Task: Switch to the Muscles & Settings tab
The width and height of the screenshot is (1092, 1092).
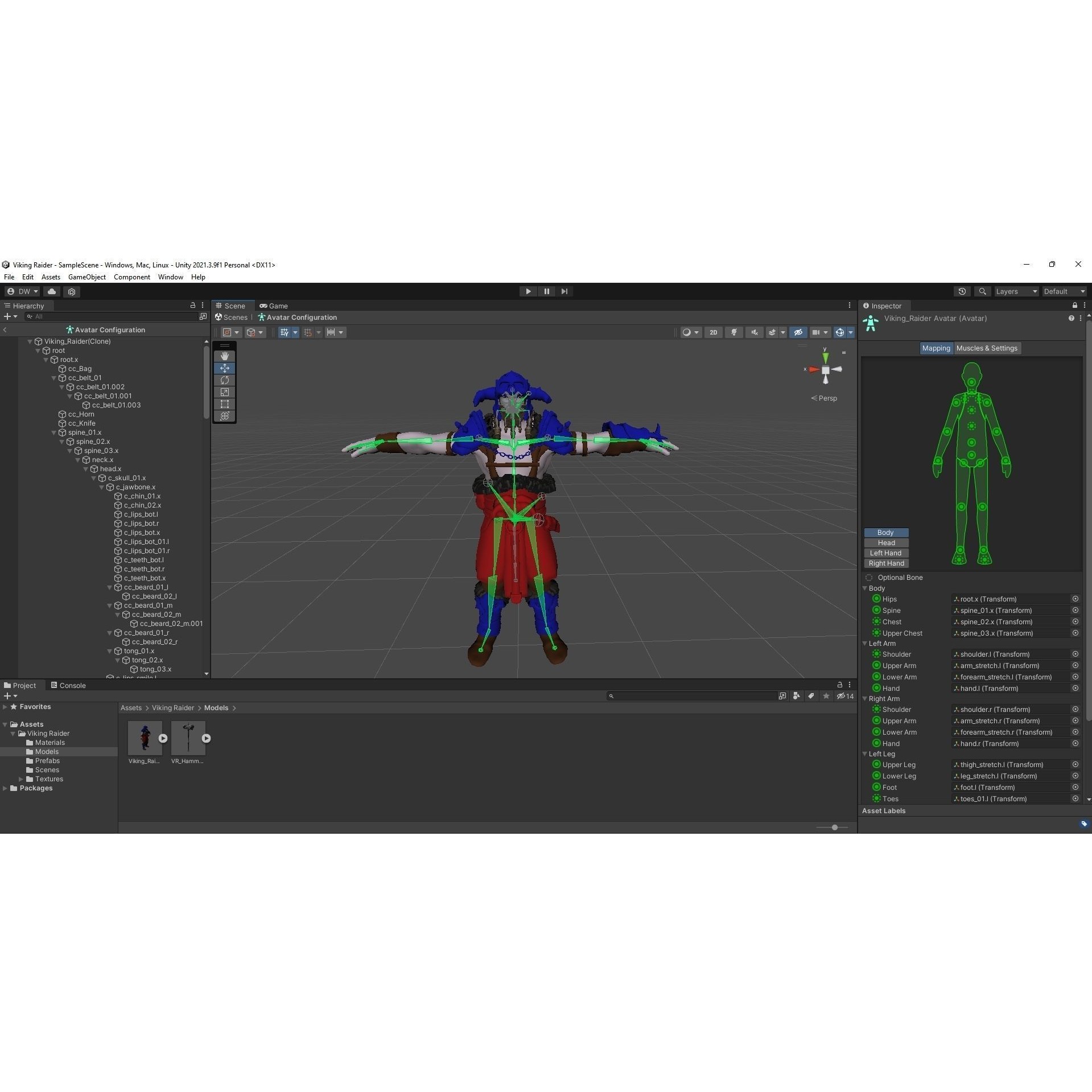Action: pos(987,348)
